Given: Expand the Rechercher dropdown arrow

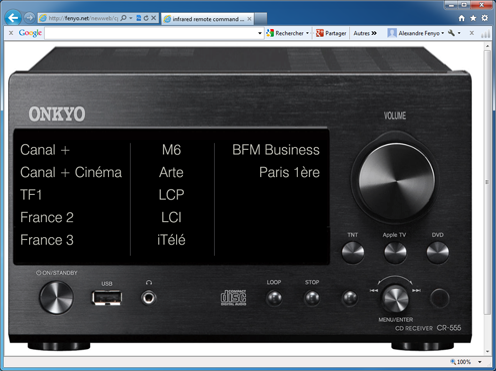Looking at the screenshot, I should point(307,33).
